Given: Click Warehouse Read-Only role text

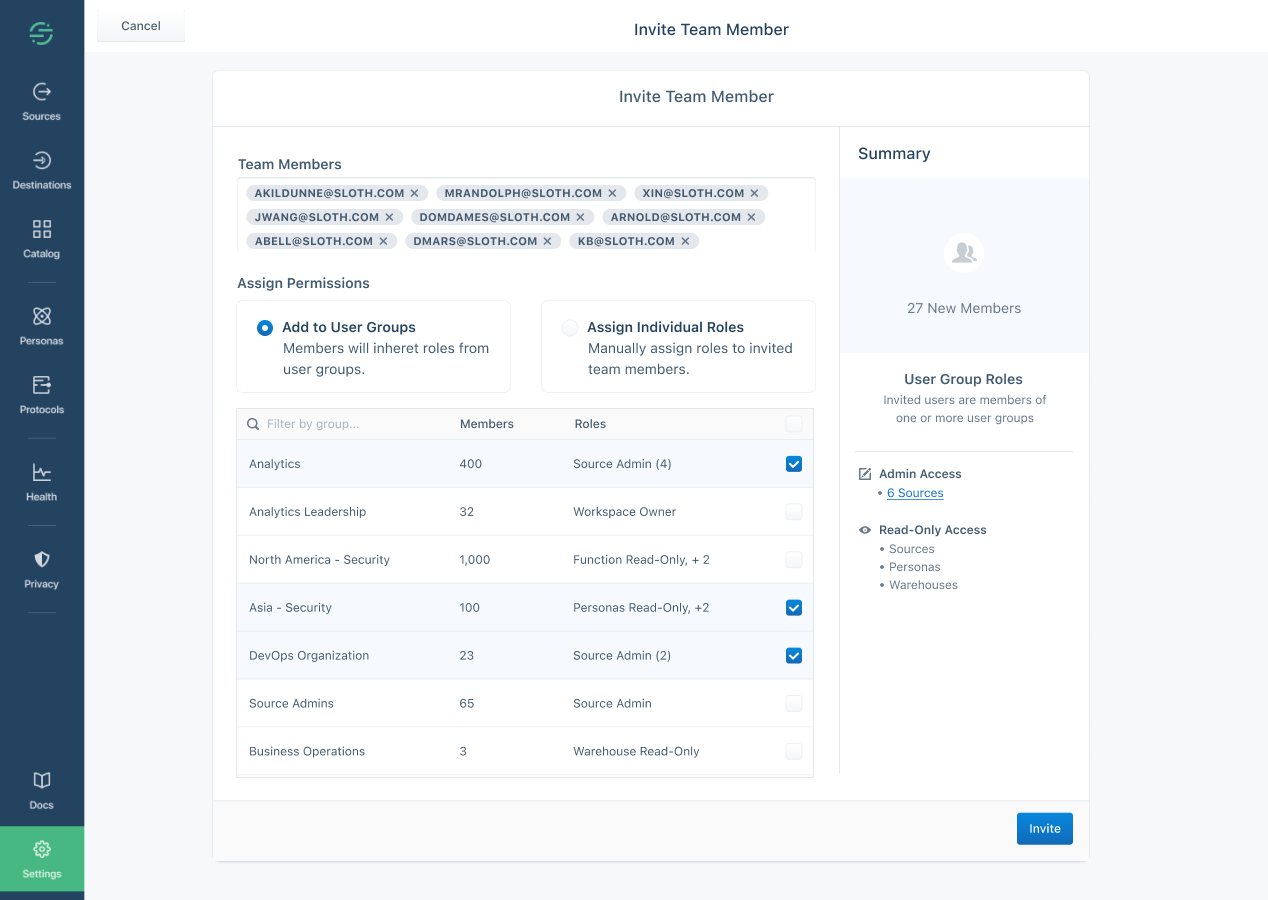Looking at the screenshot, I should coord(636,752).
